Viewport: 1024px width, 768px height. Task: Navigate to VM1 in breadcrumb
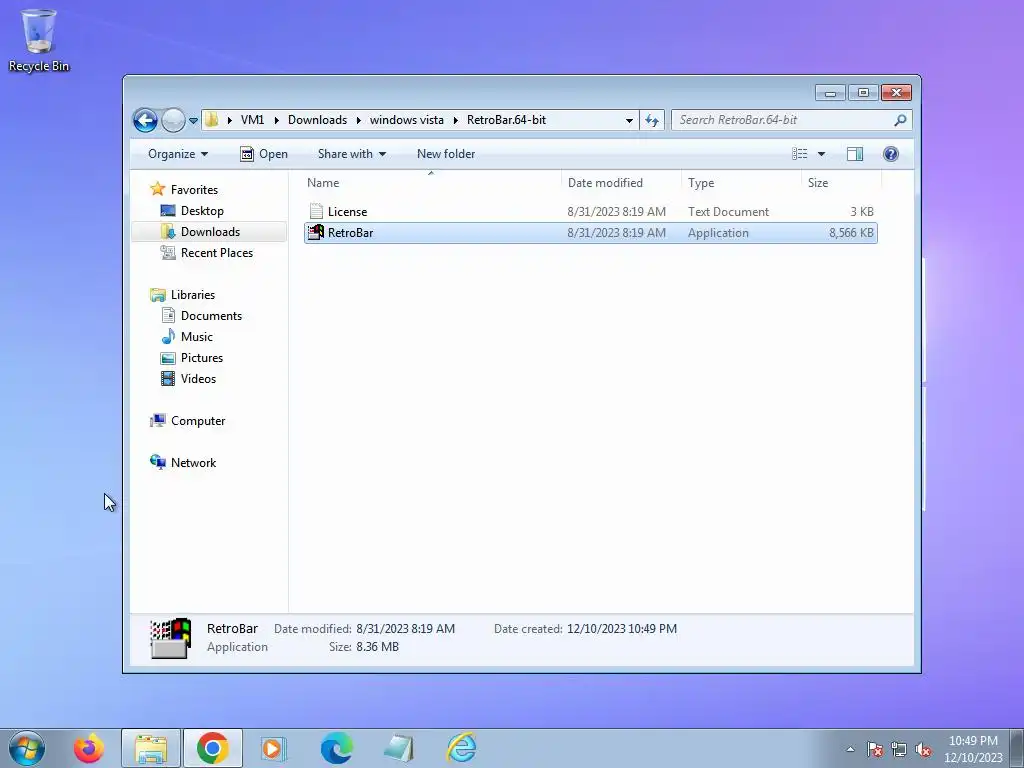(252, 120)
